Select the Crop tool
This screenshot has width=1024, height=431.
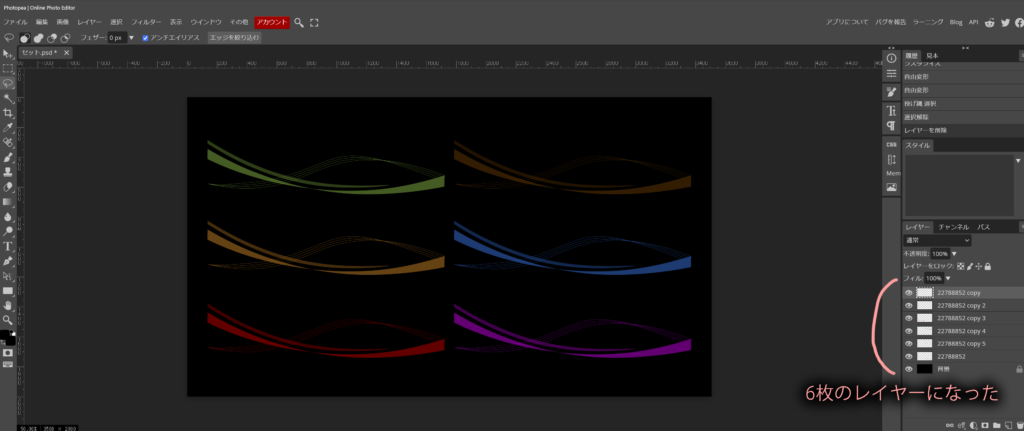click(x=8, y=113)
